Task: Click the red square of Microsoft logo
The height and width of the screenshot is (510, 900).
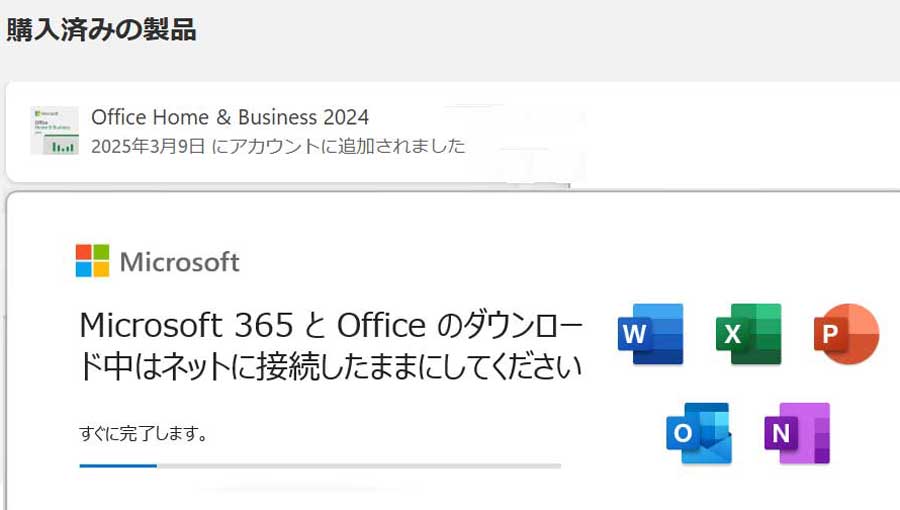Action: (84, 252)
